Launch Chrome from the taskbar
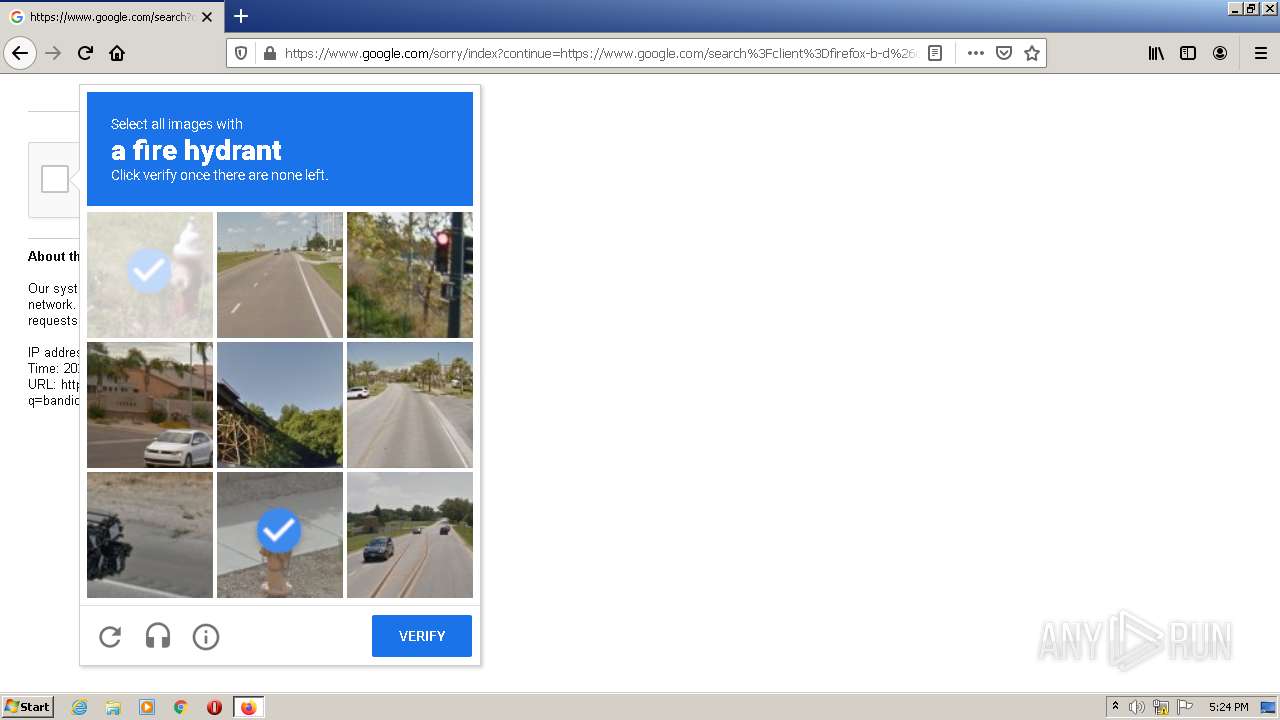The width and height of the screenshot is (1280, 720). (181, 707)
